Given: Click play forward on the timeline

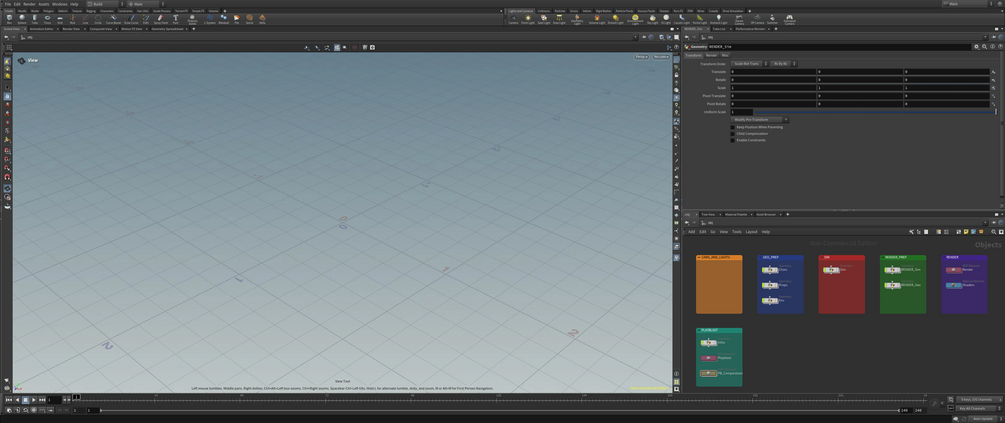Looking at the screenshot, I should [33, 400].
